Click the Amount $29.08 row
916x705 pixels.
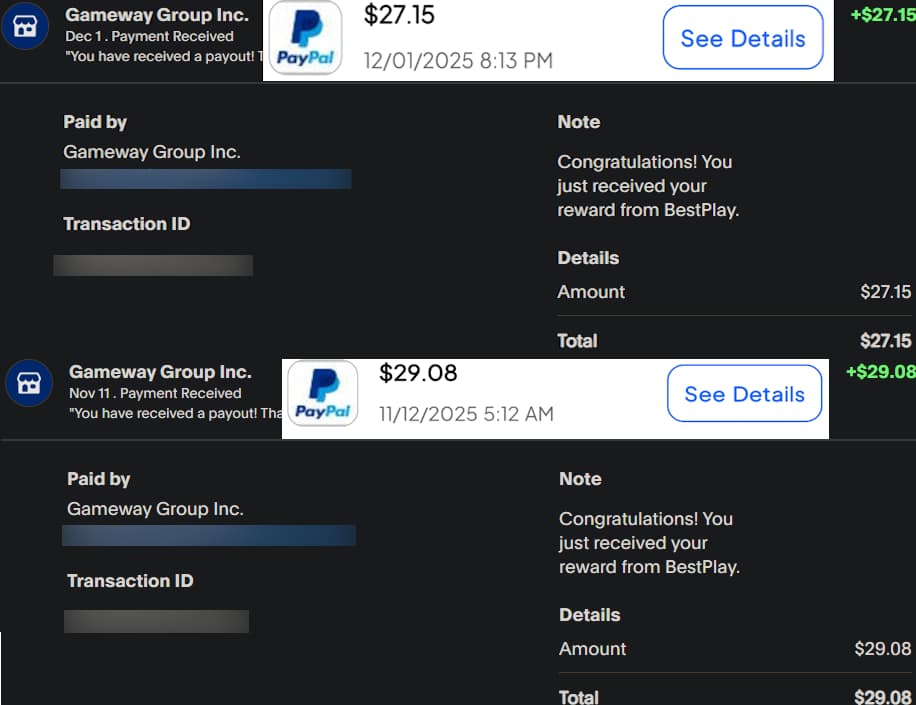click(734, 649)
